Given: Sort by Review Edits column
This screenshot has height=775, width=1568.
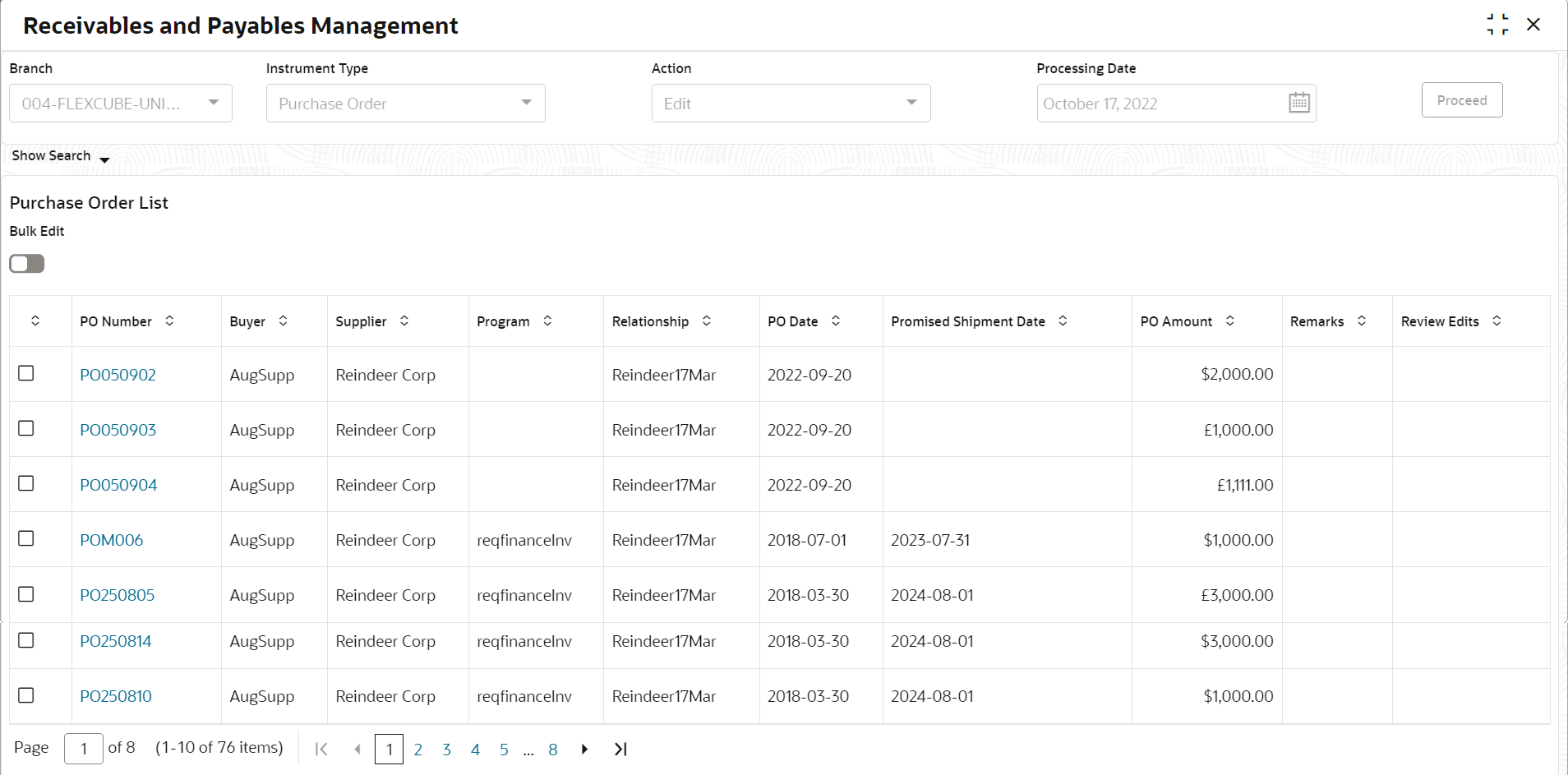Looking at the screenshot, I should tap(1497, 321).
